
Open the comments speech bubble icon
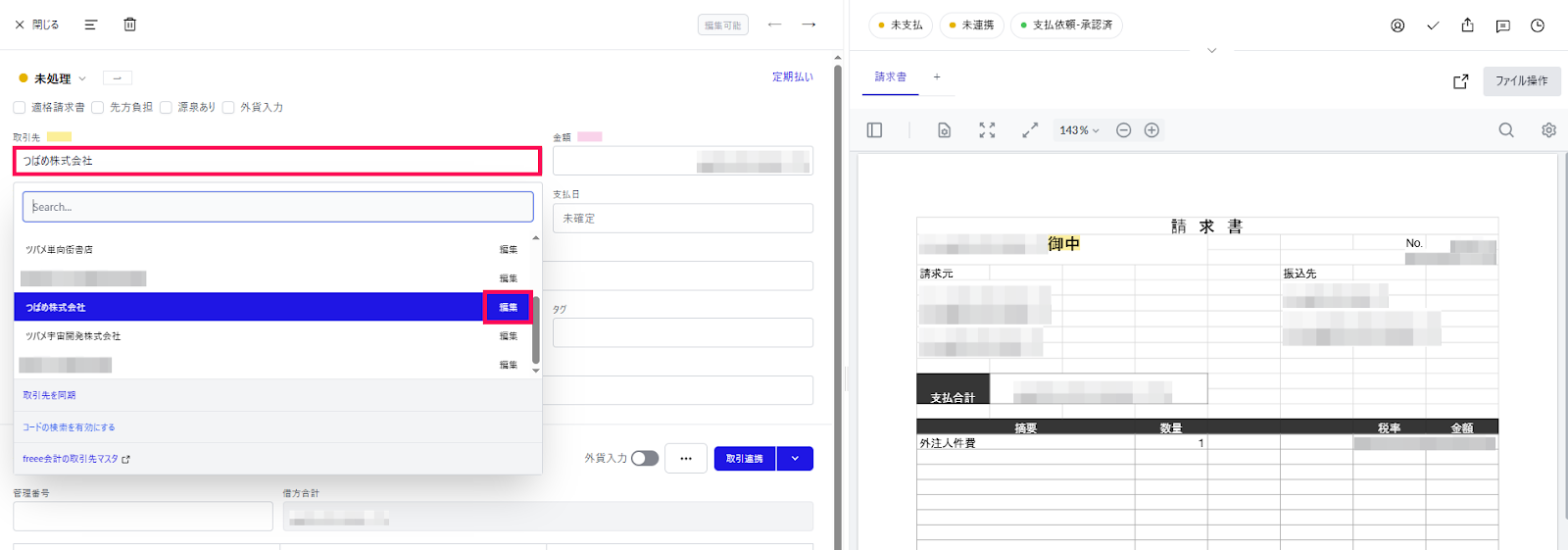(1502, 25)
